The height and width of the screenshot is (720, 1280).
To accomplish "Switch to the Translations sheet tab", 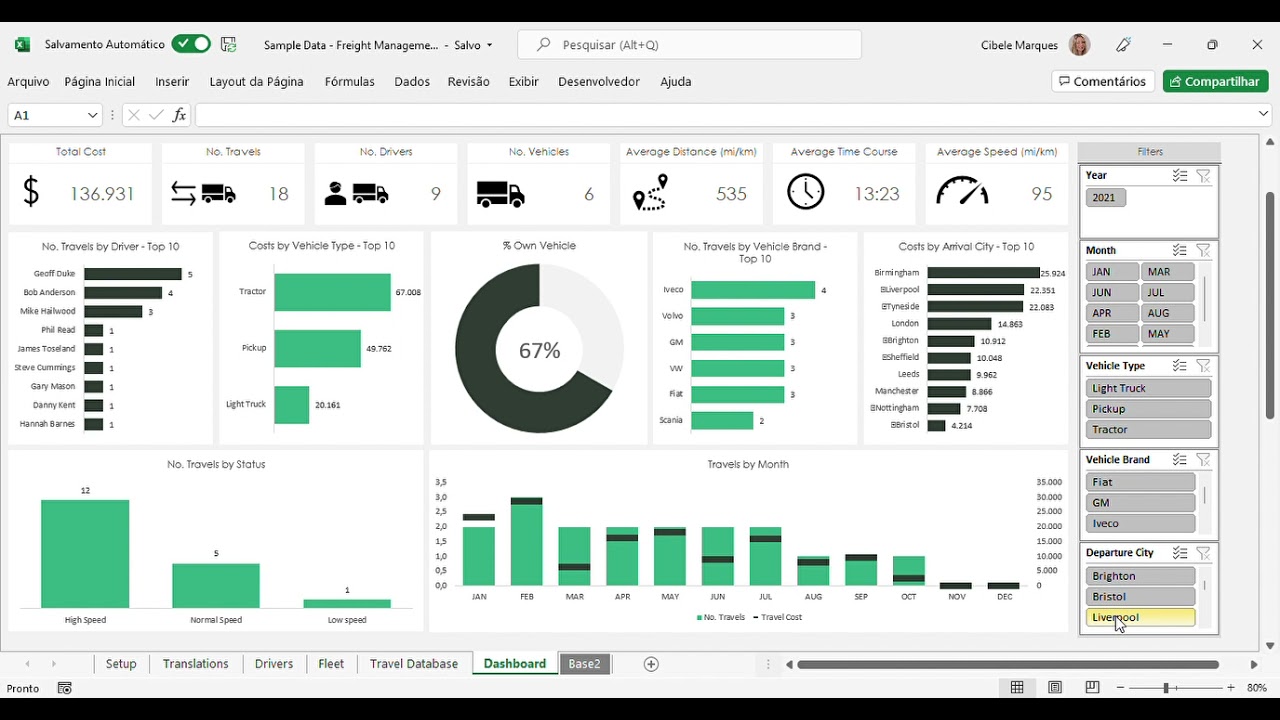I will [x=196, y=664].
